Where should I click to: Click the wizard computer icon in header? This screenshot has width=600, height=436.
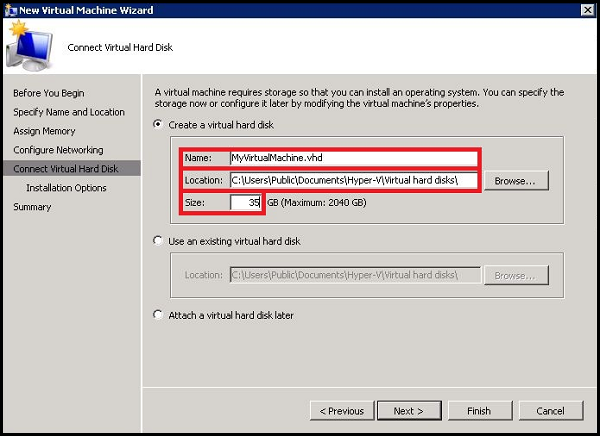(29, 46)
